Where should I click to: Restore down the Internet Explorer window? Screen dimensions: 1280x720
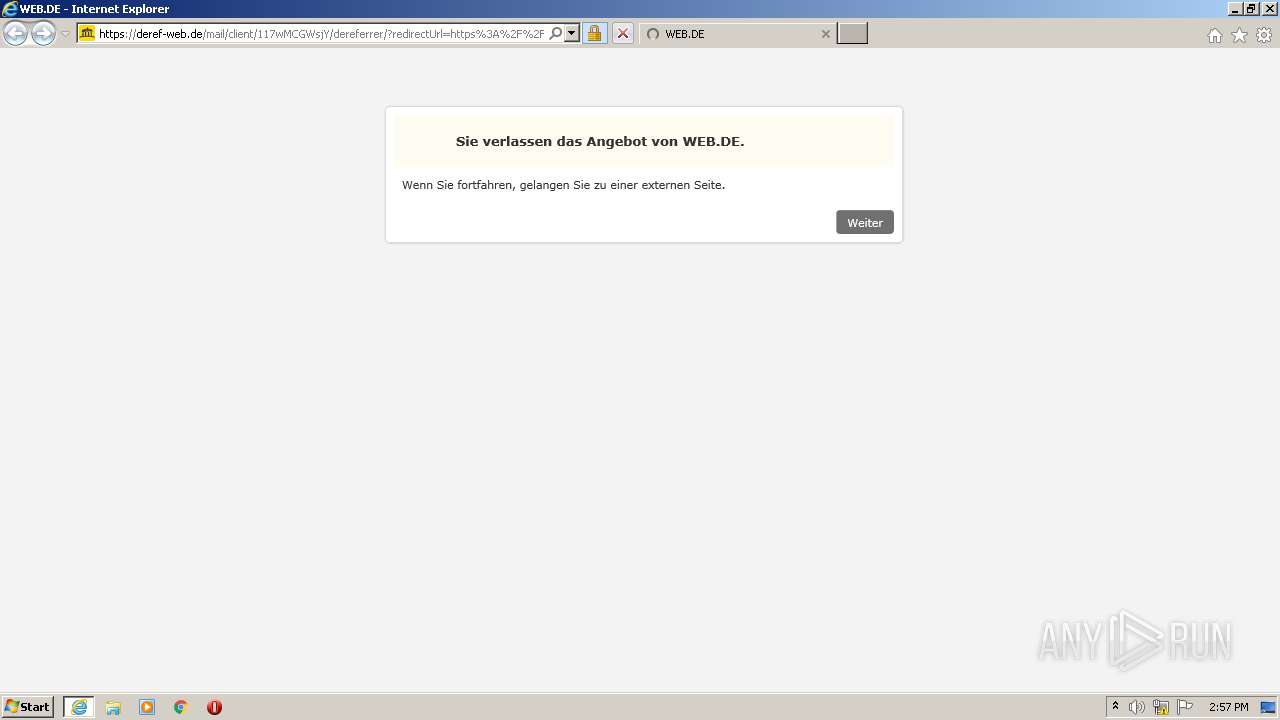coord(1251,9)
